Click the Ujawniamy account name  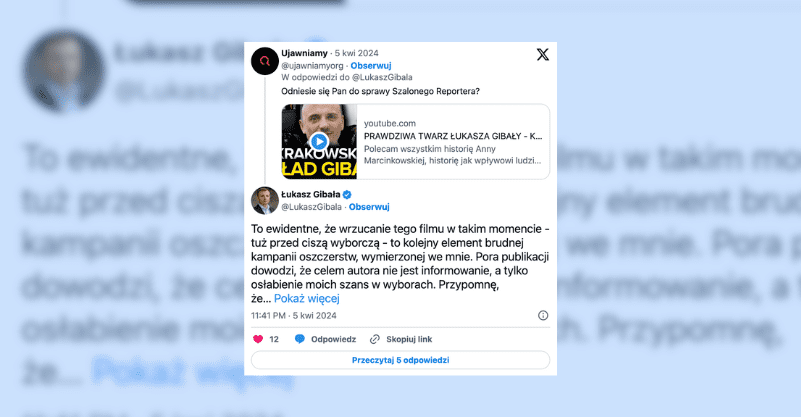tap(304, 53)
